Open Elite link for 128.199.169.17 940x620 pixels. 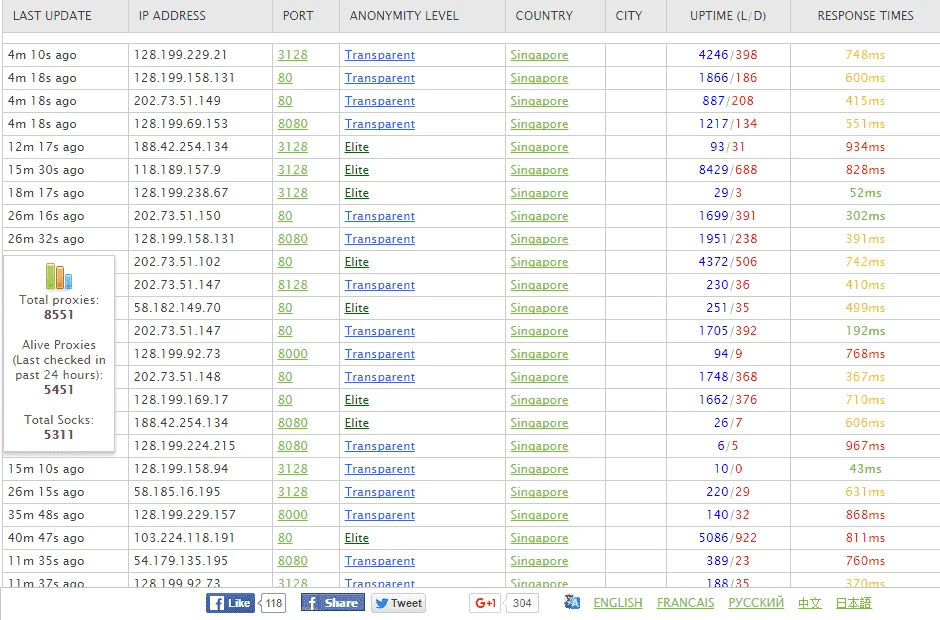click(357, 400)
